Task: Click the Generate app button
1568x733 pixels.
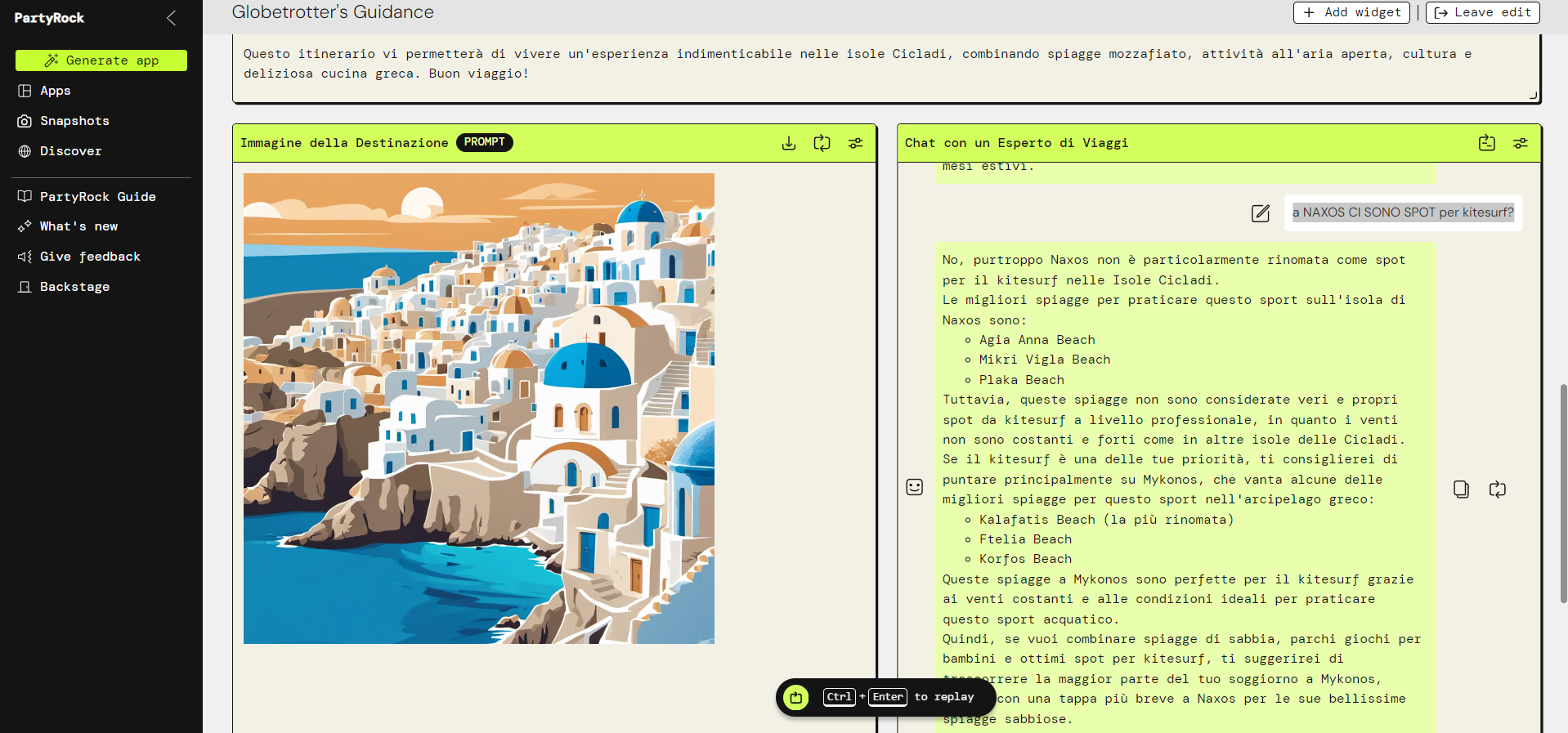Action: coord(101,60)
